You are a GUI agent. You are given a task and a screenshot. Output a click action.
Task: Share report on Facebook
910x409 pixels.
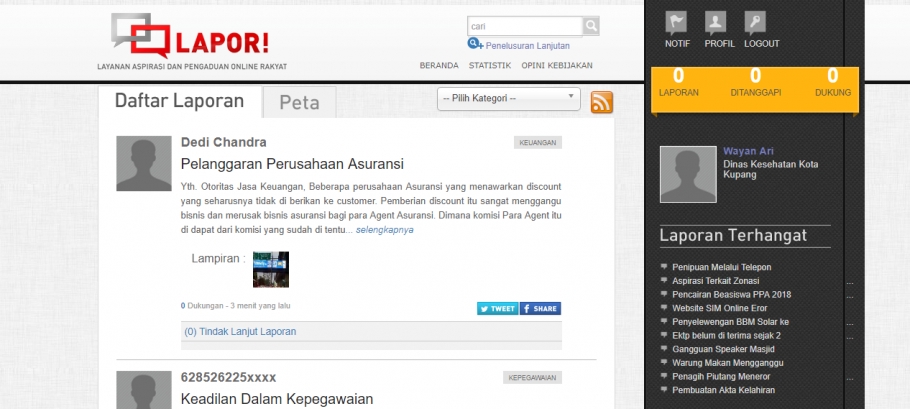(540, 309)
